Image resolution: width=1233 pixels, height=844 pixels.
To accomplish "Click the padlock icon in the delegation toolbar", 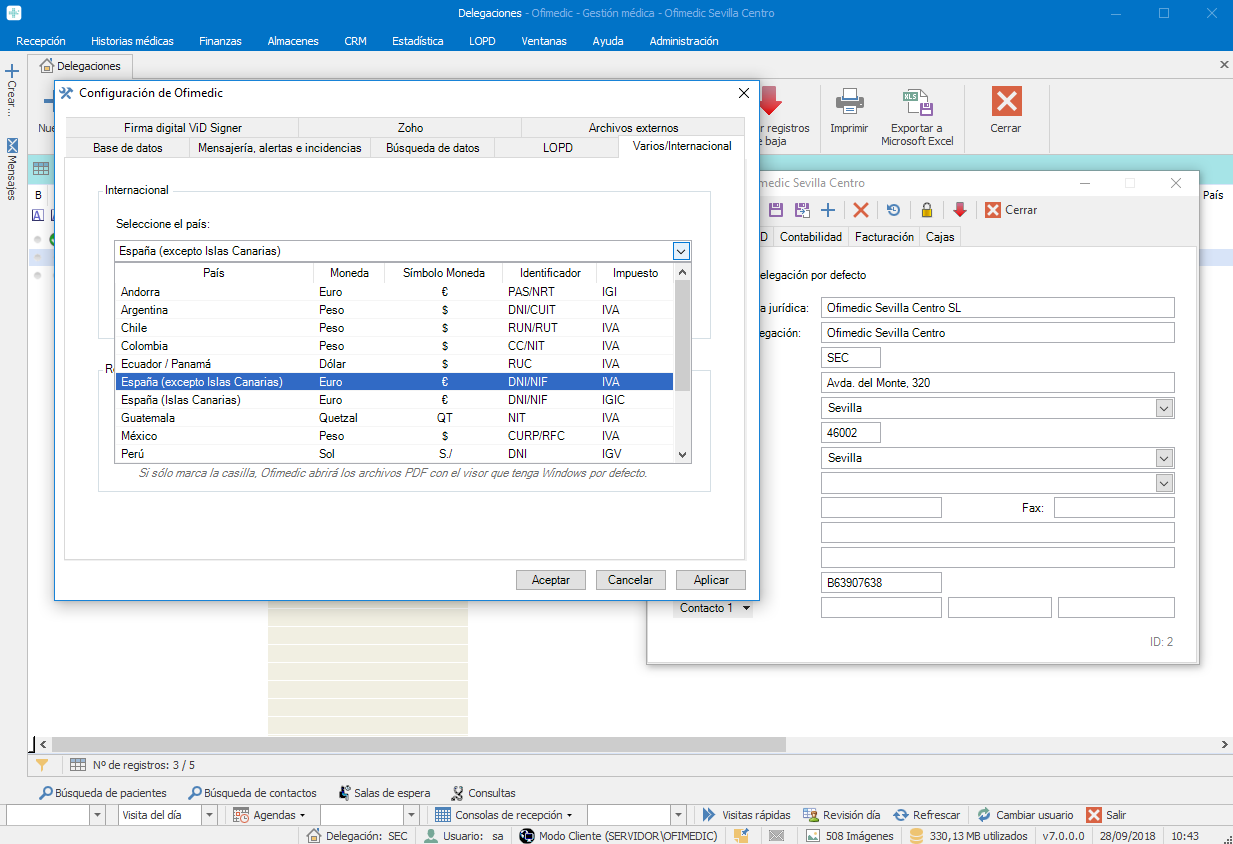I will pos(927,210).
